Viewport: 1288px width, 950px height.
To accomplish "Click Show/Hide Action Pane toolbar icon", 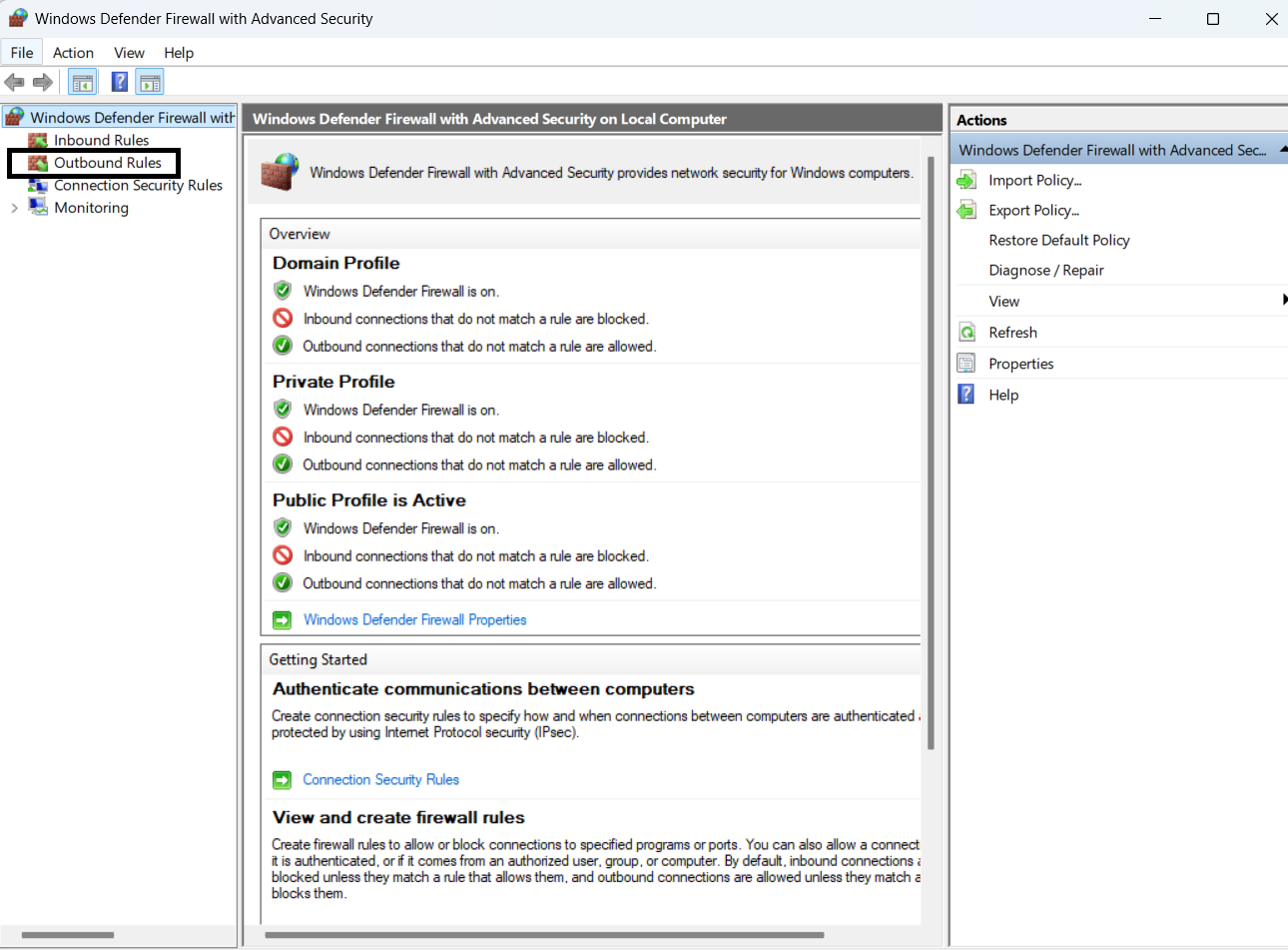I will 150,82.
